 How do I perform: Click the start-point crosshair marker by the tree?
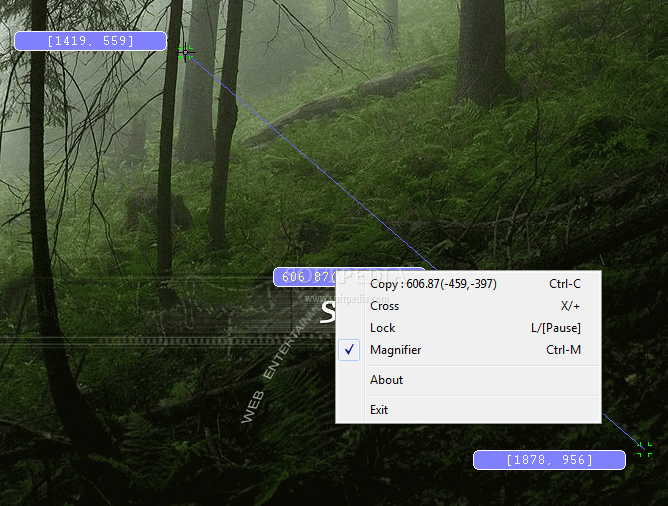tap(186, 52)
